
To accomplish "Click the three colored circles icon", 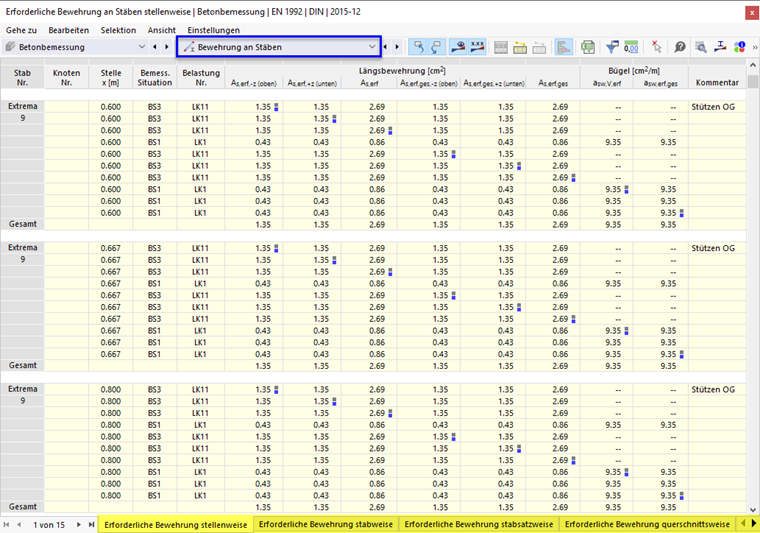I will 739,47.
